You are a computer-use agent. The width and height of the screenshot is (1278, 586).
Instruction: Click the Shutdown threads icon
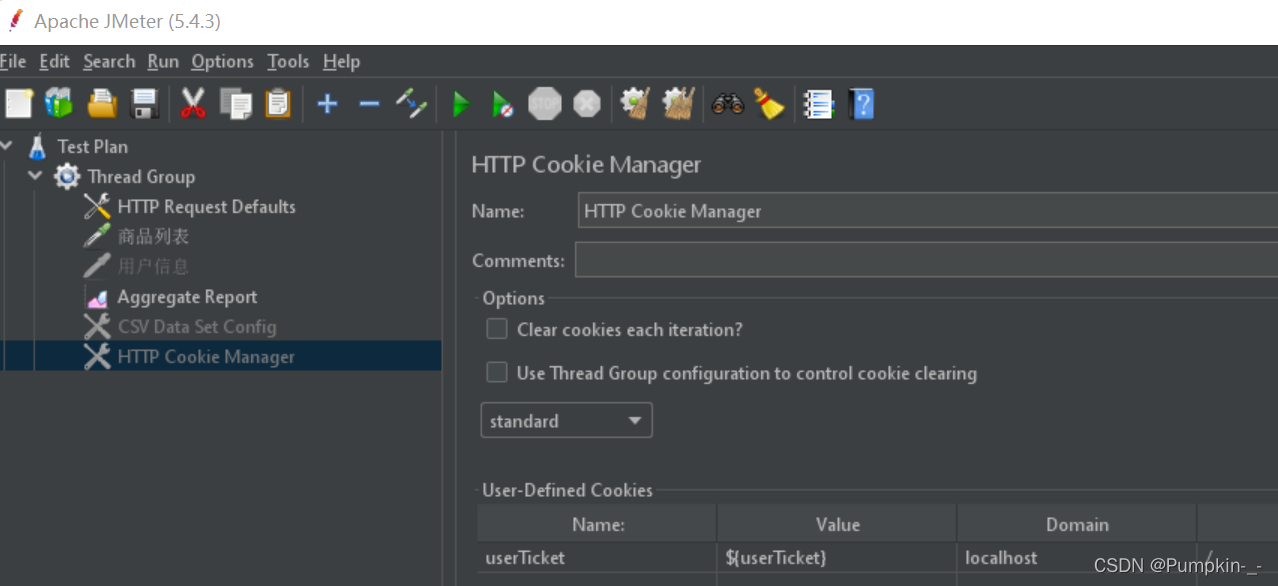click(x=587, y=103)
